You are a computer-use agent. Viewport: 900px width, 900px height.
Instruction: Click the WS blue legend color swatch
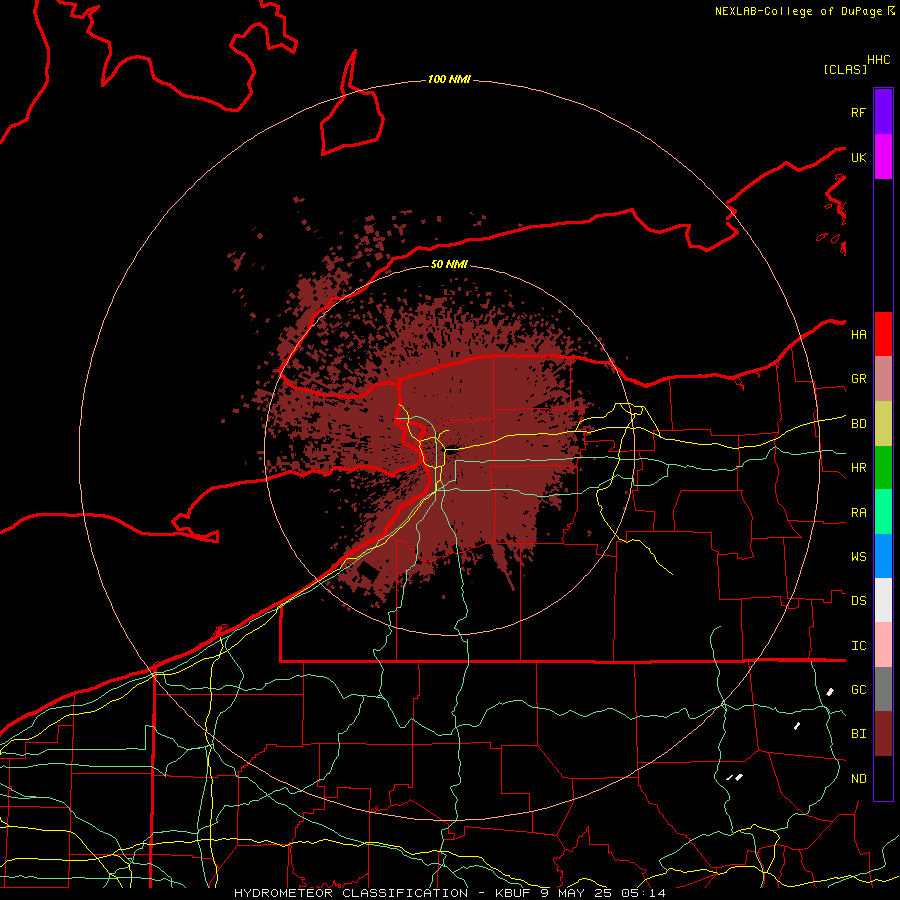click(883, 556)
